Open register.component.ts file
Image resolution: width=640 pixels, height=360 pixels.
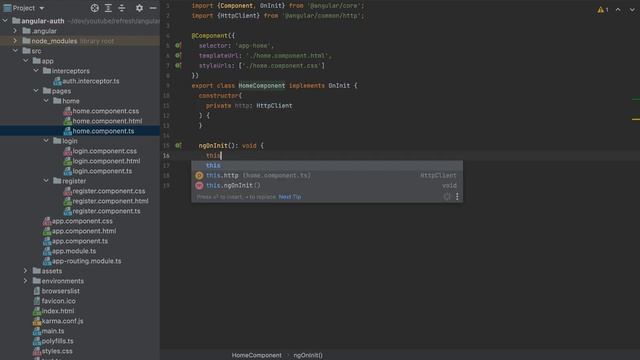tap(106, 211)
